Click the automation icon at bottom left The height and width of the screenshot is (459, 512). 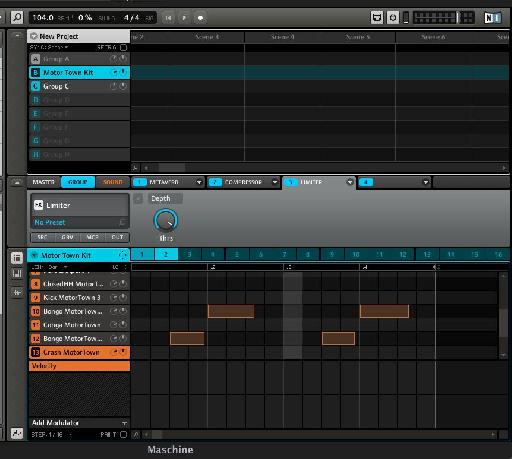pos(17,433)
